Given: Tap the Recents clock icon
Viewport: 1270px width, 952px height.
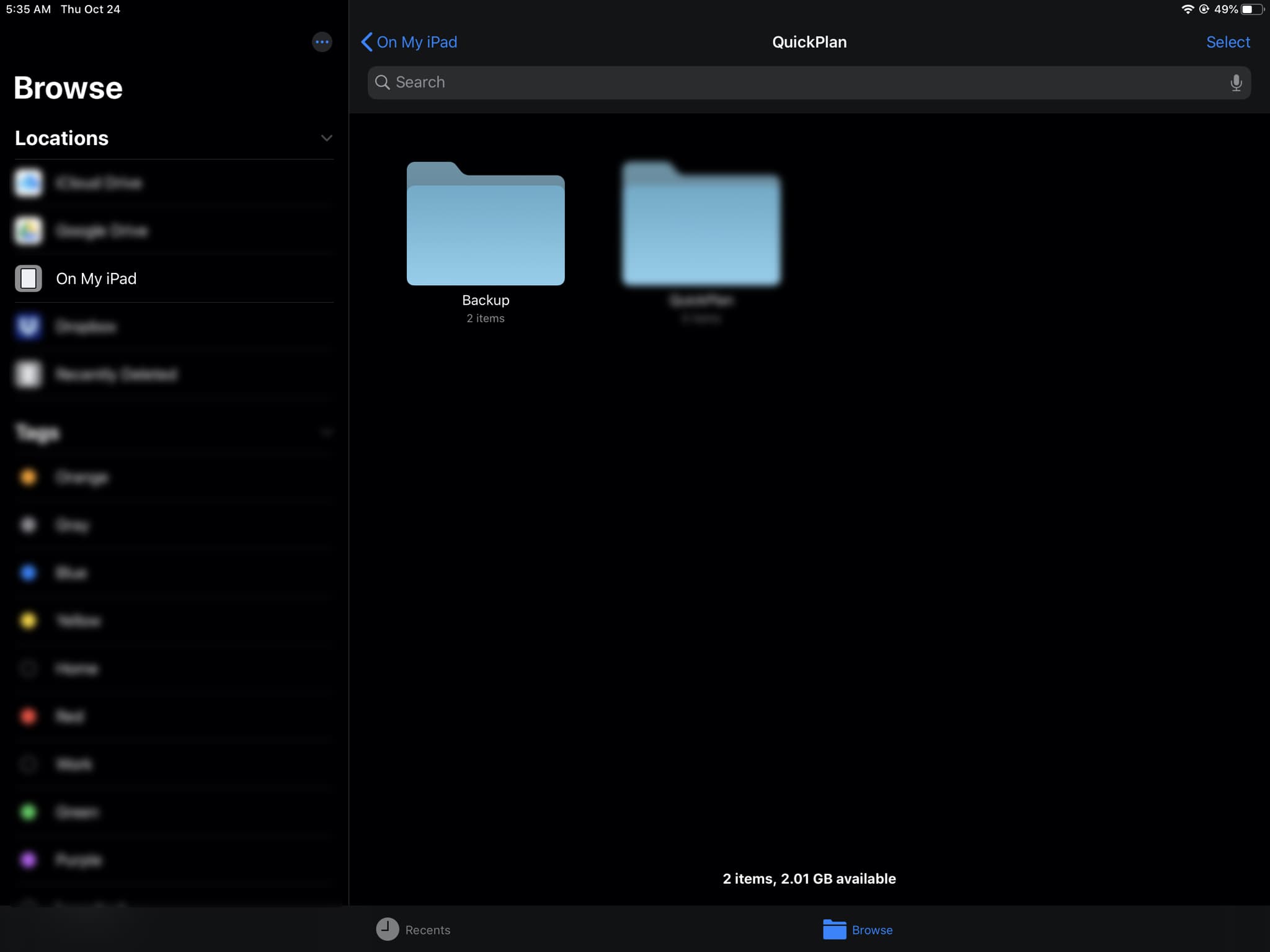Looking at the screenshot, I should click(x=388, y=929).
